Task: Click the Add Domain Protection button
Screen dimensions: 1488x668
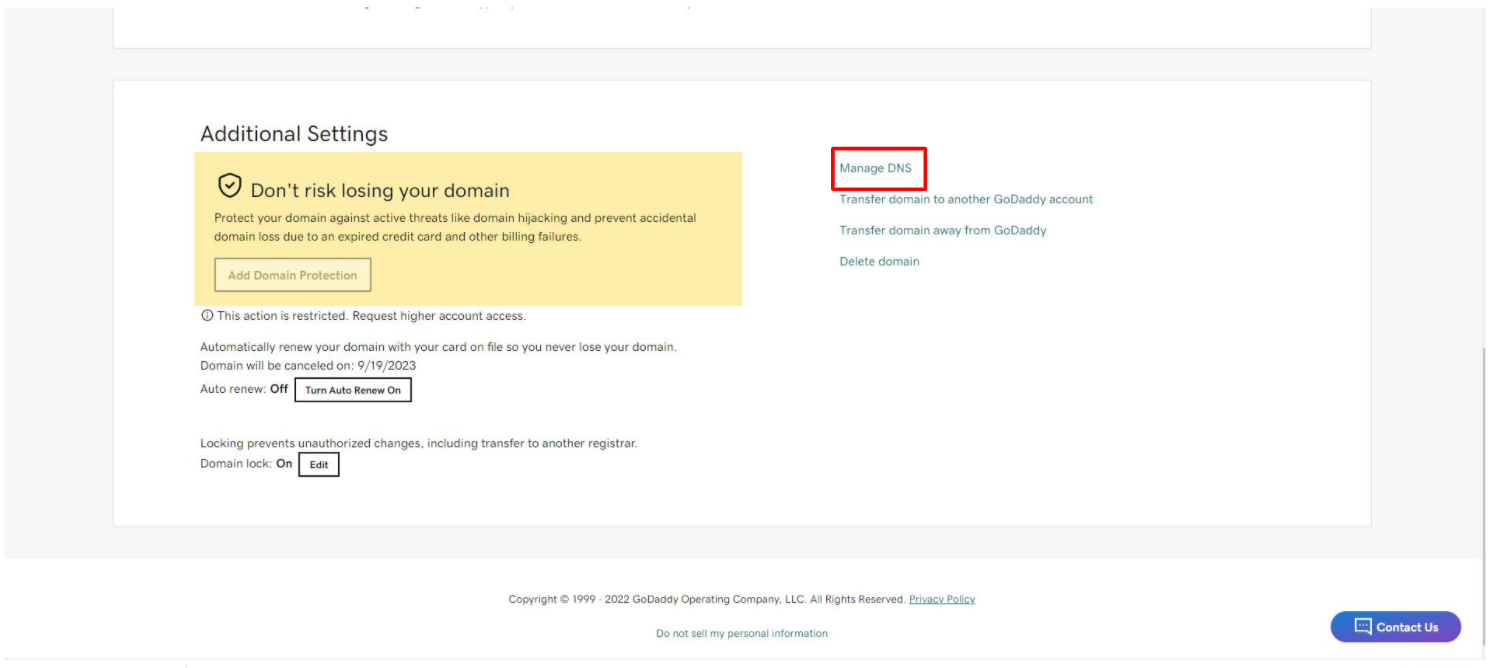Action: click(x=292, y=275)
